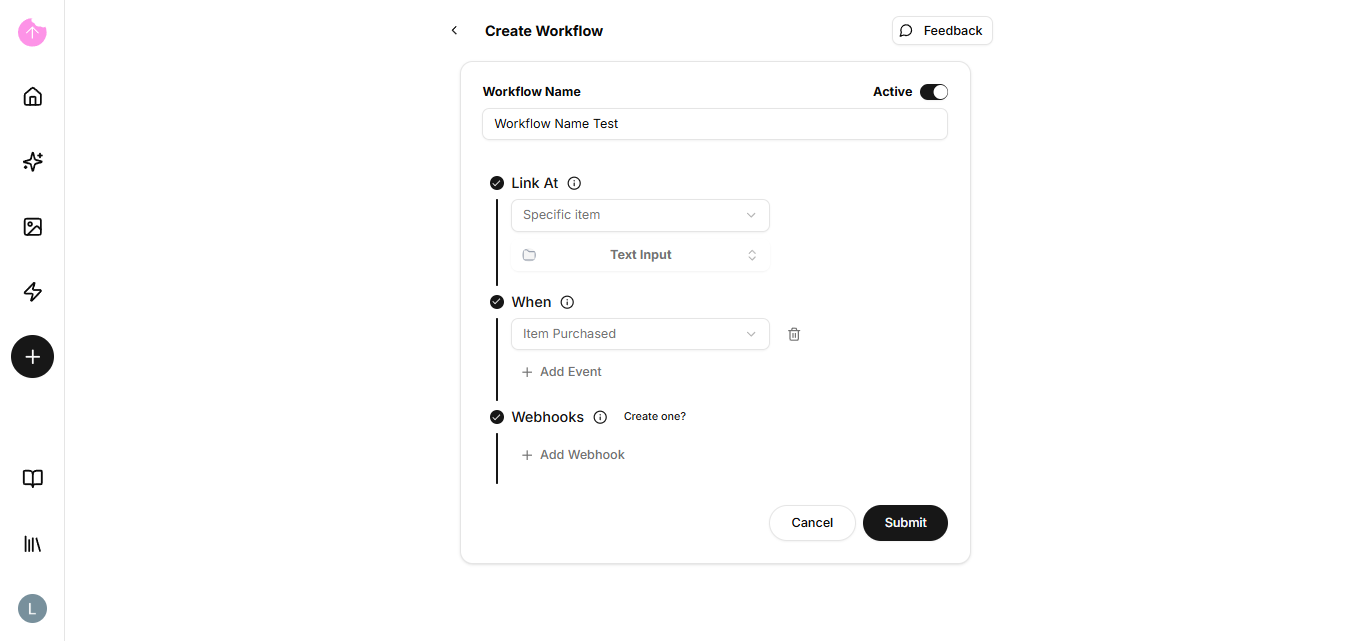Expand the Specific item dropdown
Viewport: 1366px width, 641px height.
coord(640,215)
